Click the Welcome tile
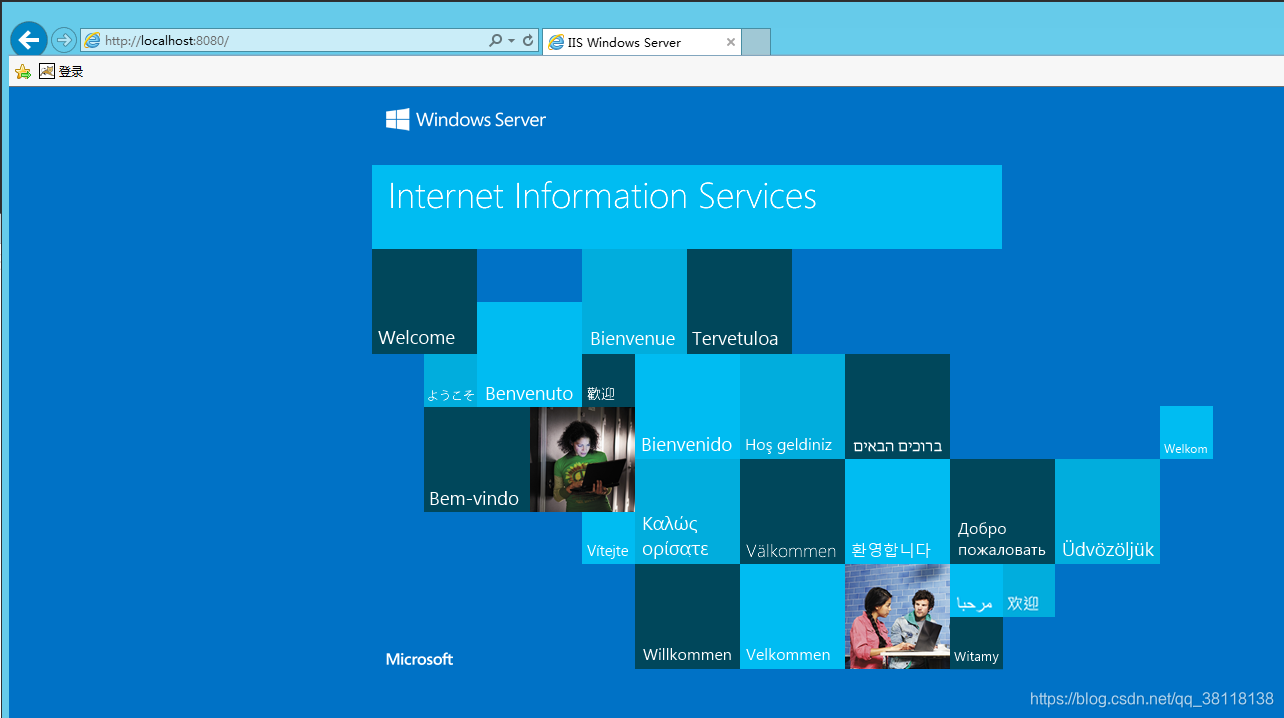 [424, 301]
